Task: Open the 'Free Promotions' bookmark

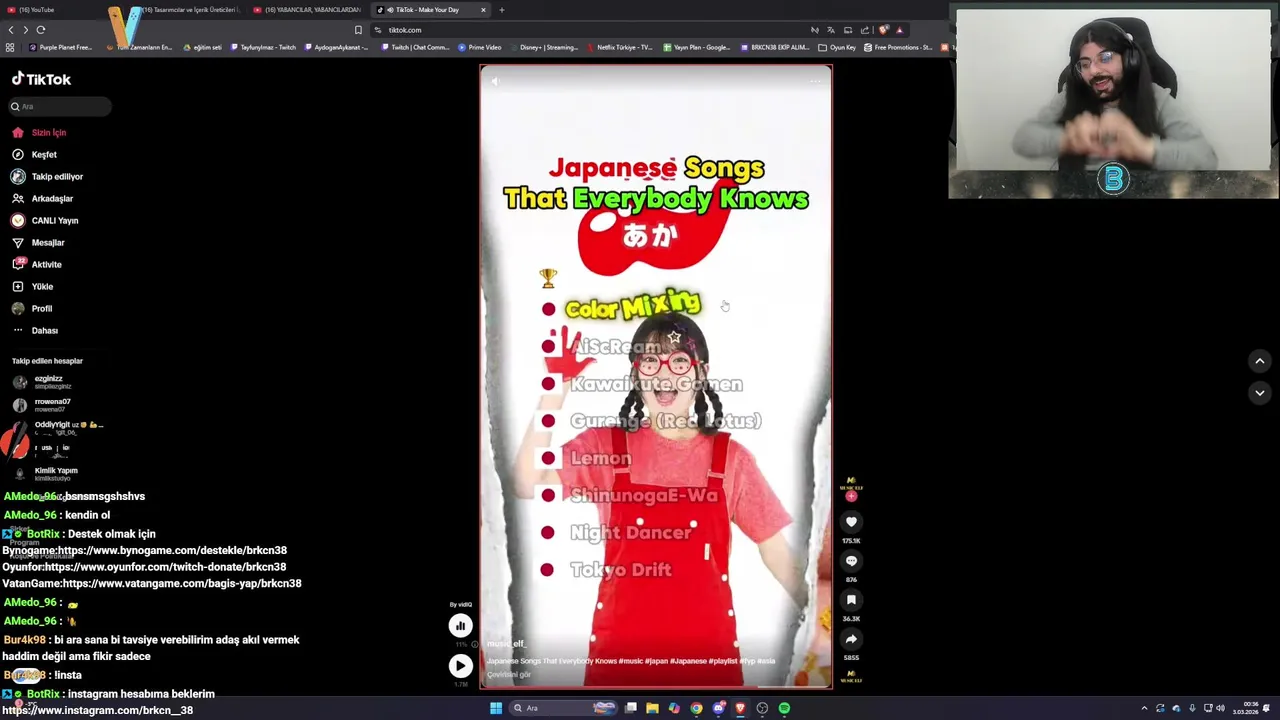Action: tap(897, 47)
